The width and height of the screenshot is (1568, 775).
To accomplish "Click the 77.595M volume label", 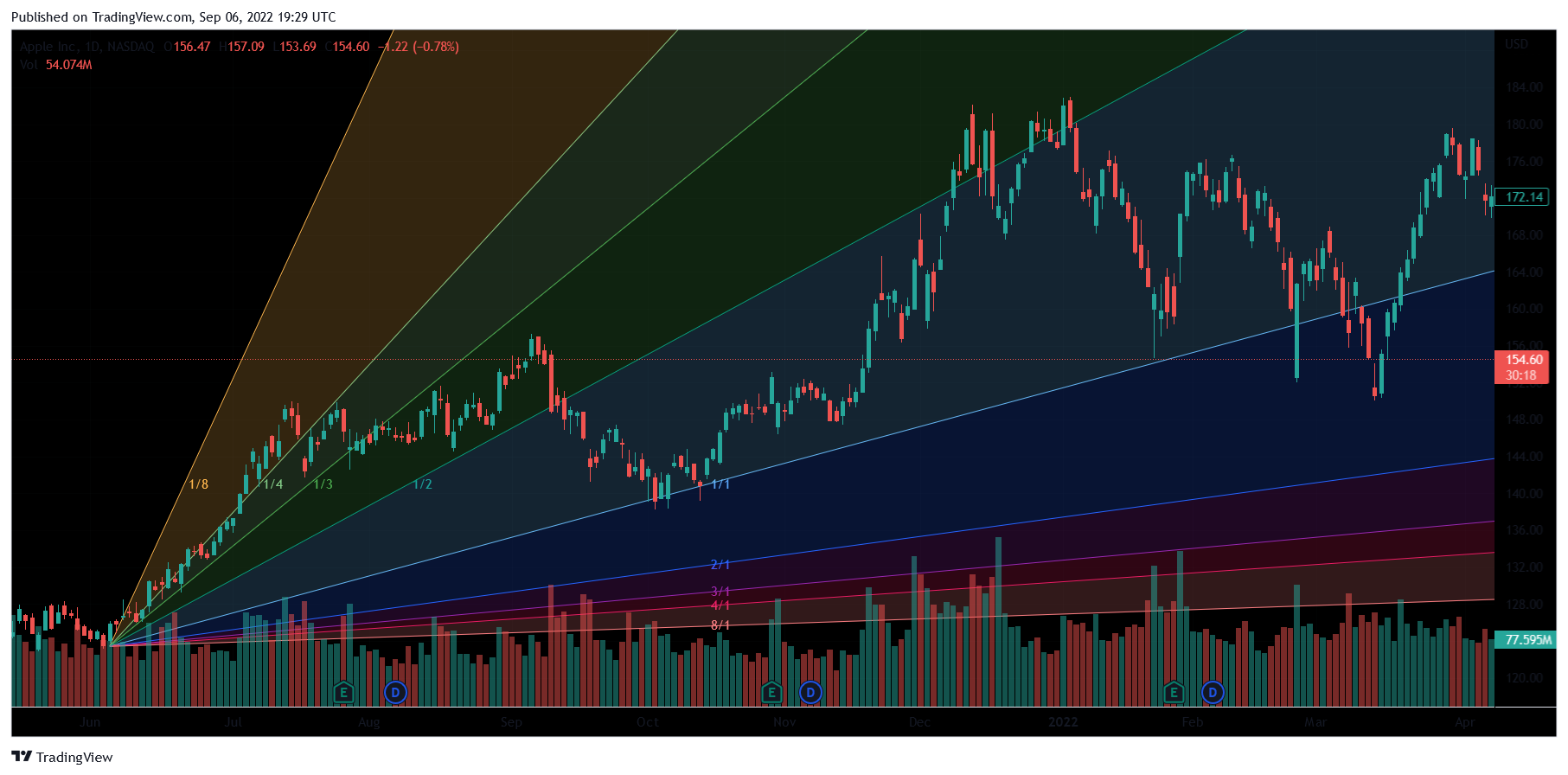I will tap(1527, 640).
